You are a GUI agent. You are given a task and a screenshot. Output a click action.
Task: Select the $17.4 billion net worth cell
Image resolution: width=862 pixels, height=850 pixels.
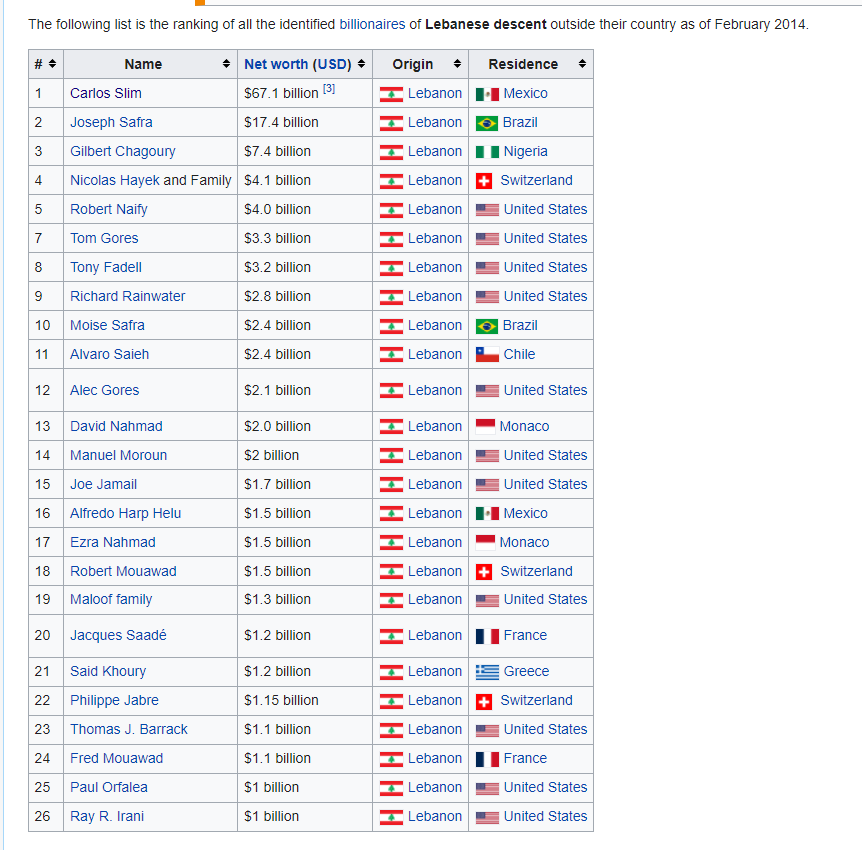click(305, 122)
